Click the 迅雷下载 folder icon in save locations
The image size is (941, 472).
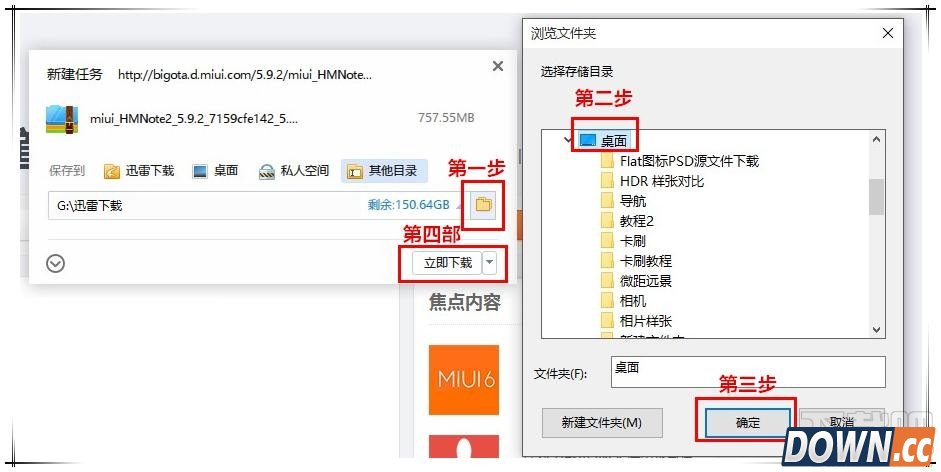point(112,172)
